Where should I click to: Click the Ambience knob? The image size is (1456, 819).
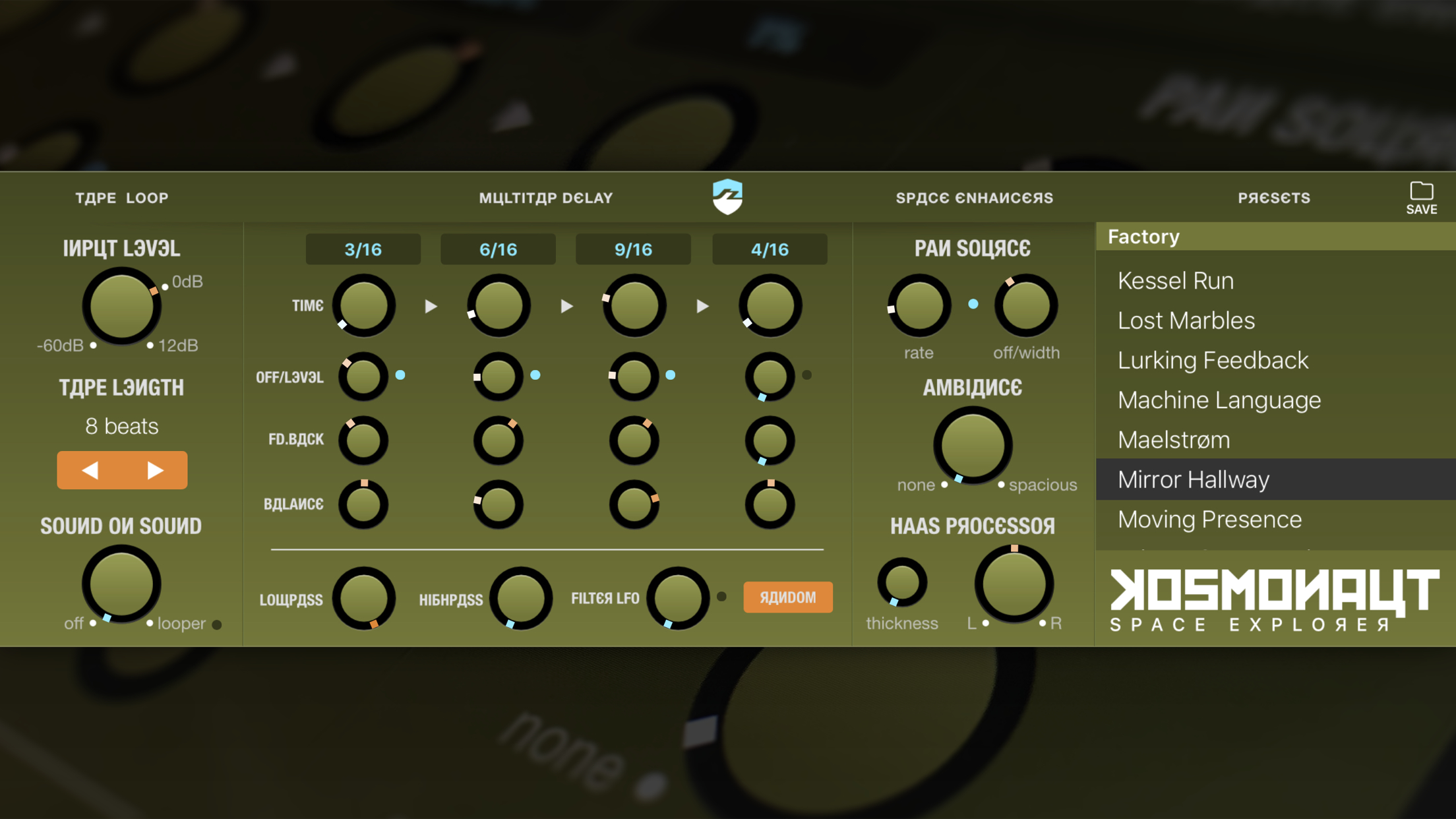pos(972,445)
